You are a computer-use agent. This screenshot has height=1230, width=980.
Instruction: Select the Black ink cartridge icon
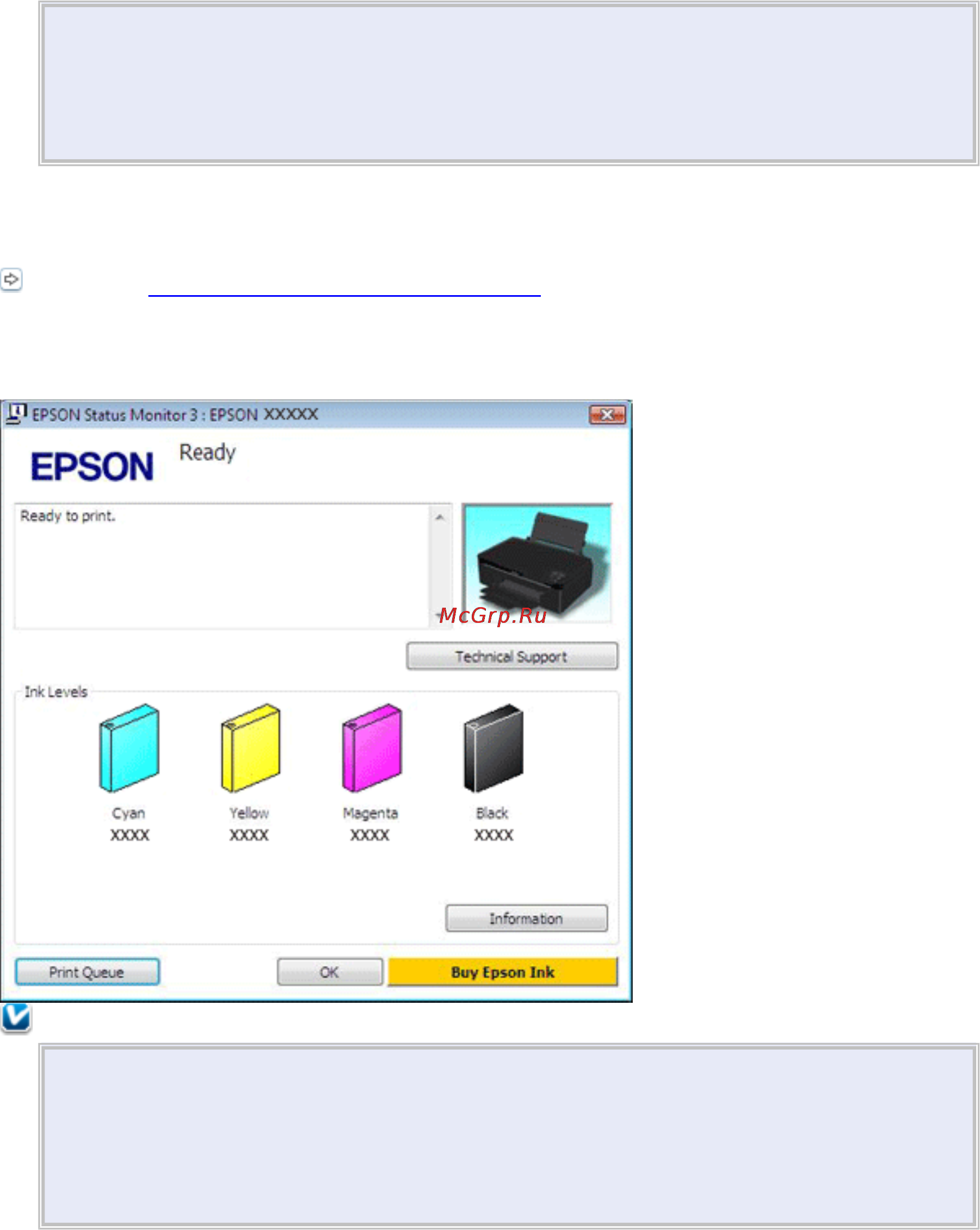point(494,748)
